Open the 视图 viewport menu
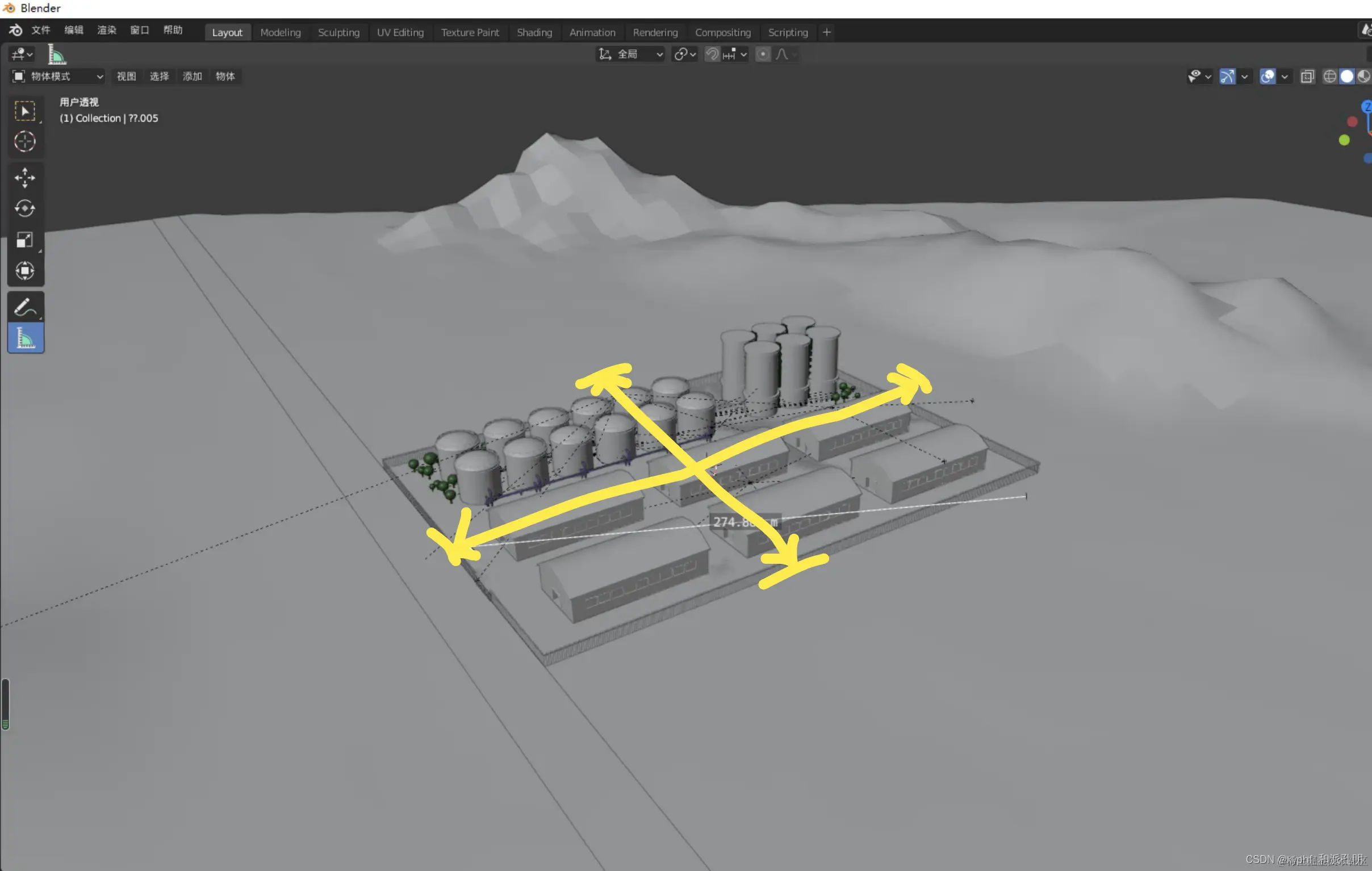 coord(126,76)
